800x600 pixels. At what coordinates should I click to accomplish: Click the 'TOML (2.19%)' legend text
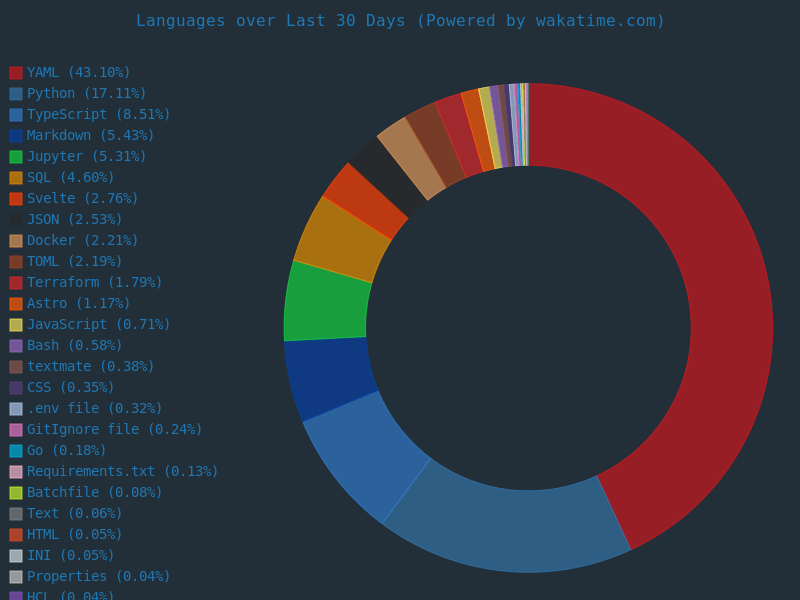pyautogui.click(x=74, y=261)
